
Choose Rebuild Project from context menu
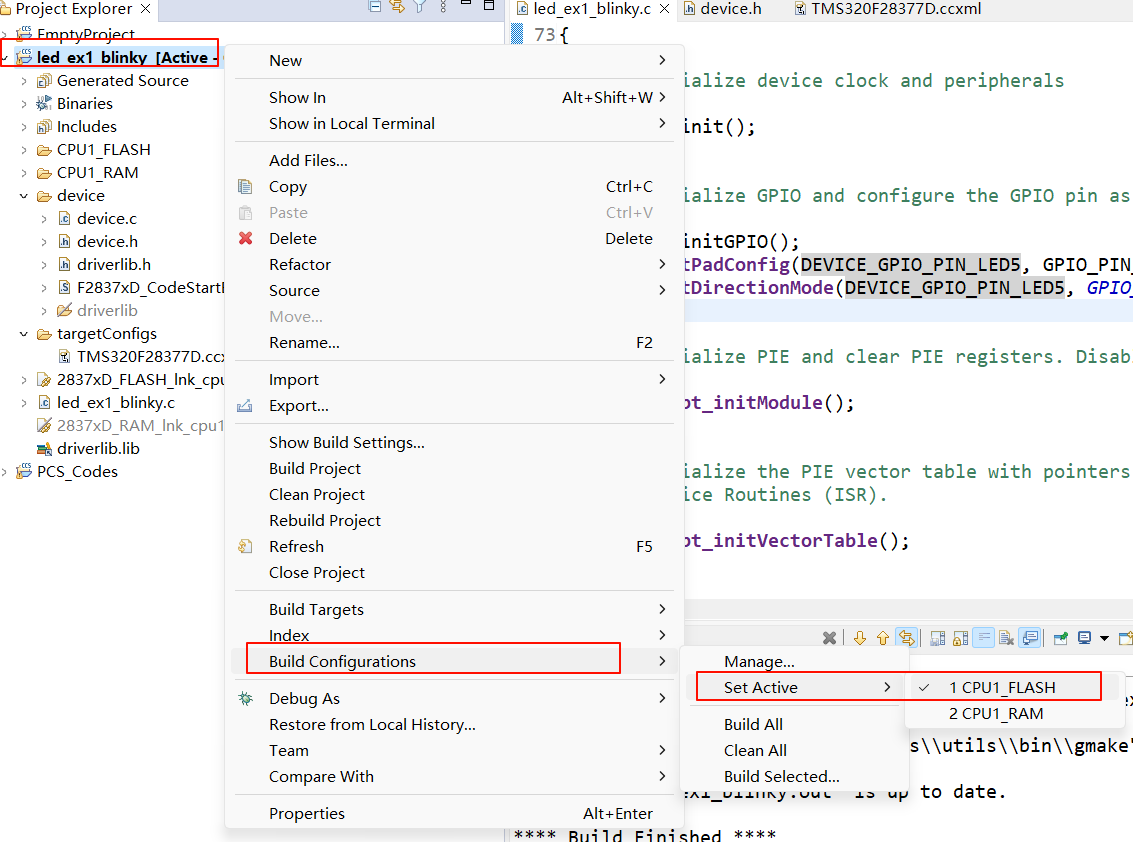[x=325, y=521]
